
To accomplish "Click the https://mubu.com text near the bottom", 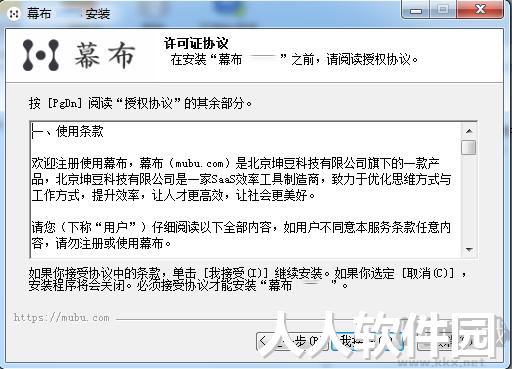I will pyautogui.click(x=62, y=318).
